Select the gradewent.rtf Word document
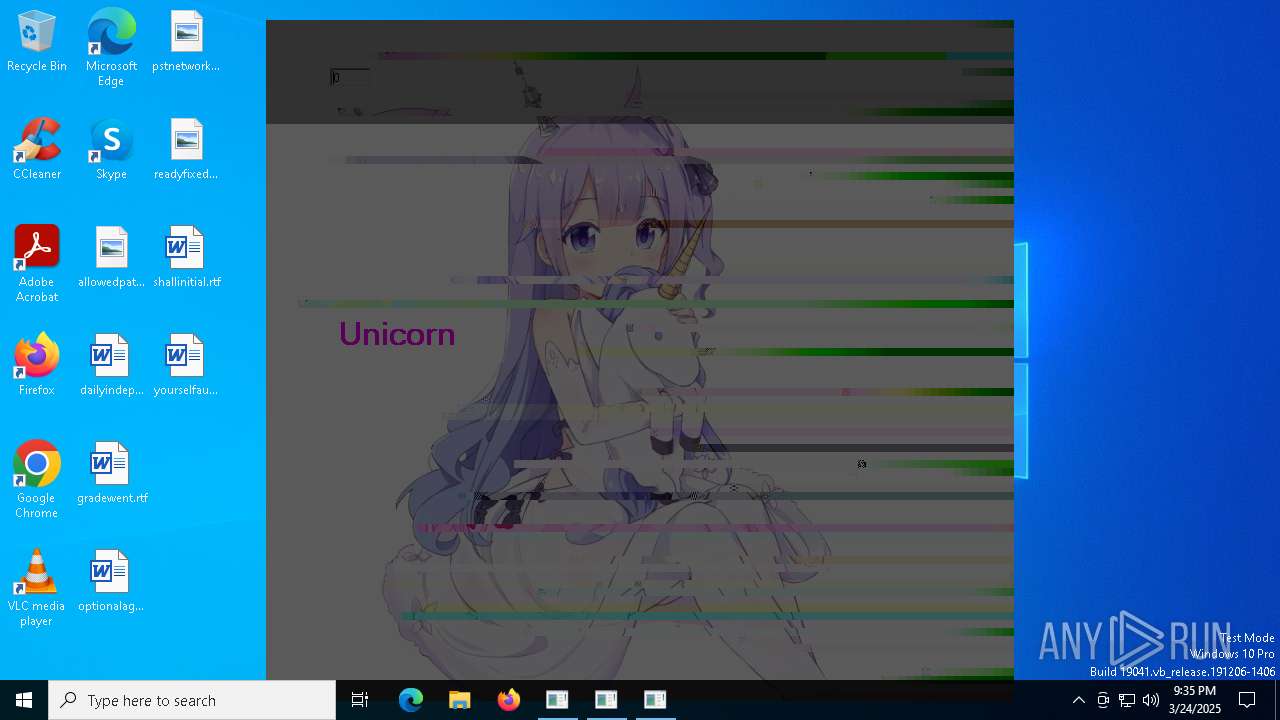Viewport: 1280px width, 720px height. pyautogui.click(x=111, y=474)
